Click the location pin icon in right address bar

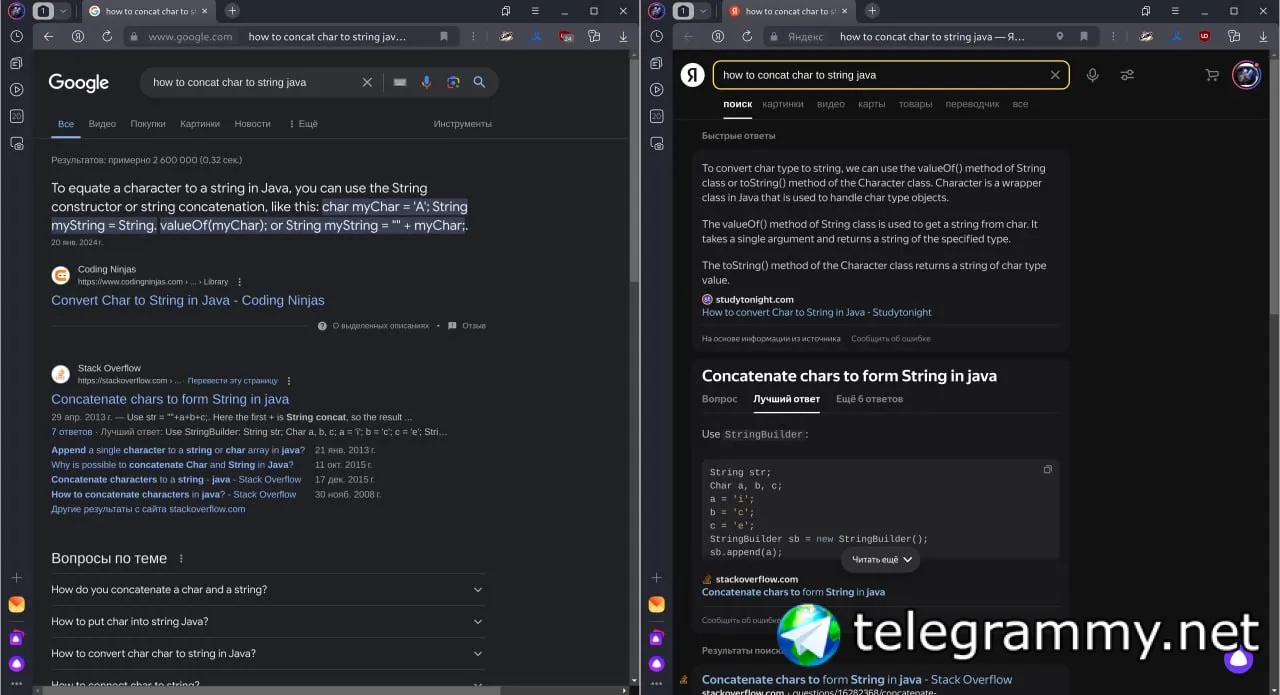click(1060, 36)
